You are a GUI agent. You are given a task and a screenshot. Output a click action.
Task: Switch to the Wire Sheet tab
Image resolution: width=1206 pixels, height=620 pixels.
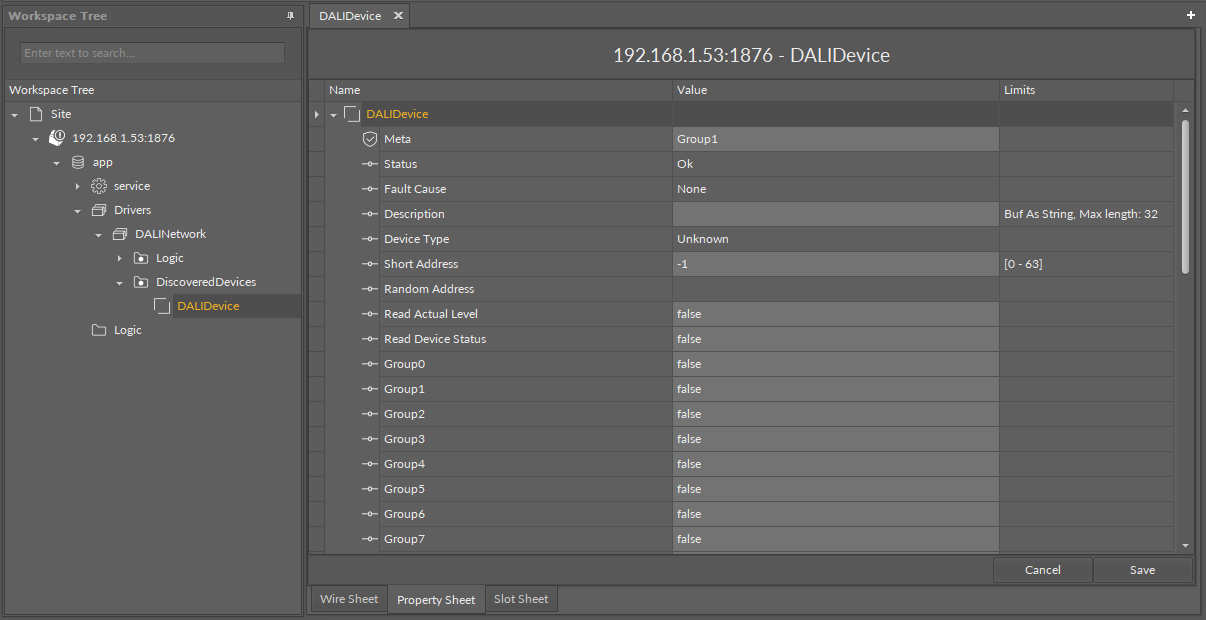click(x=349, y=599)
